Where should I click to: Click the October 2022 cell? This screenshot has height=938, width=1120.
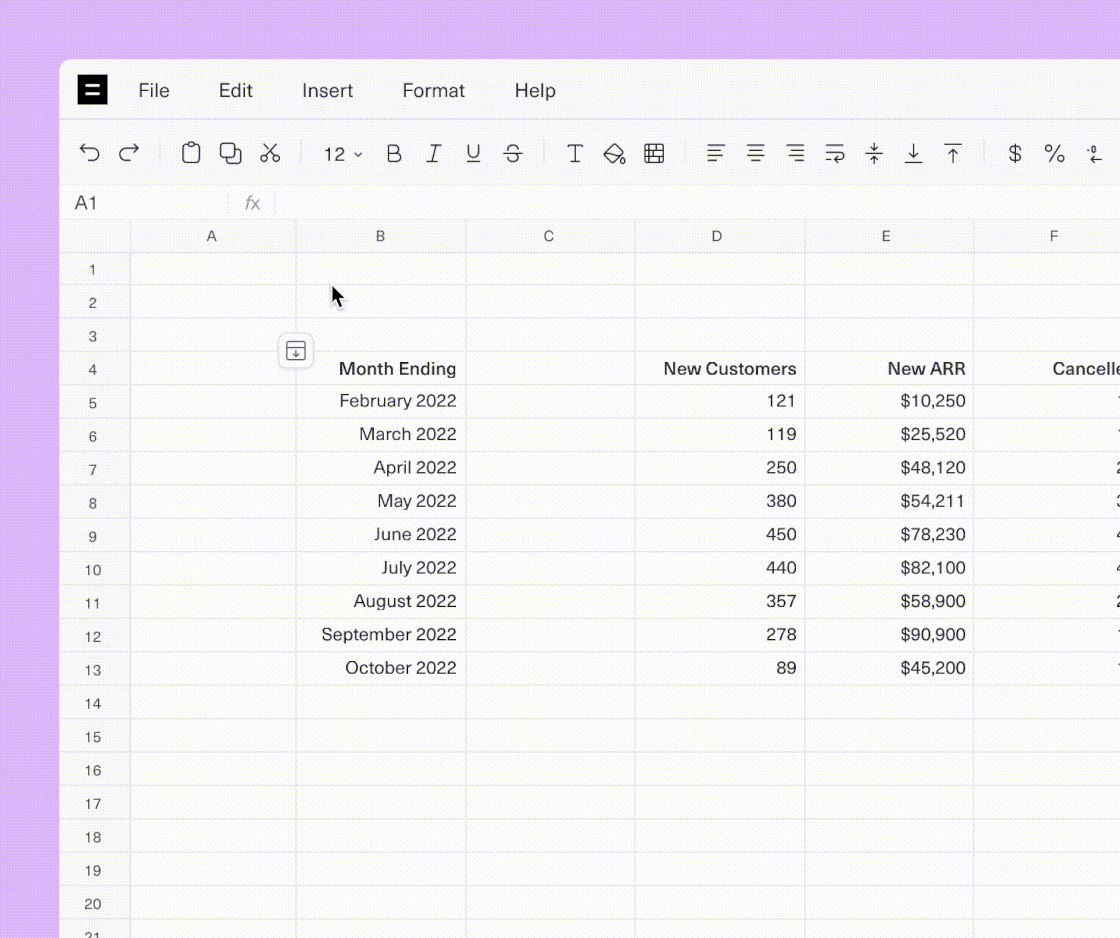point(381,668)
